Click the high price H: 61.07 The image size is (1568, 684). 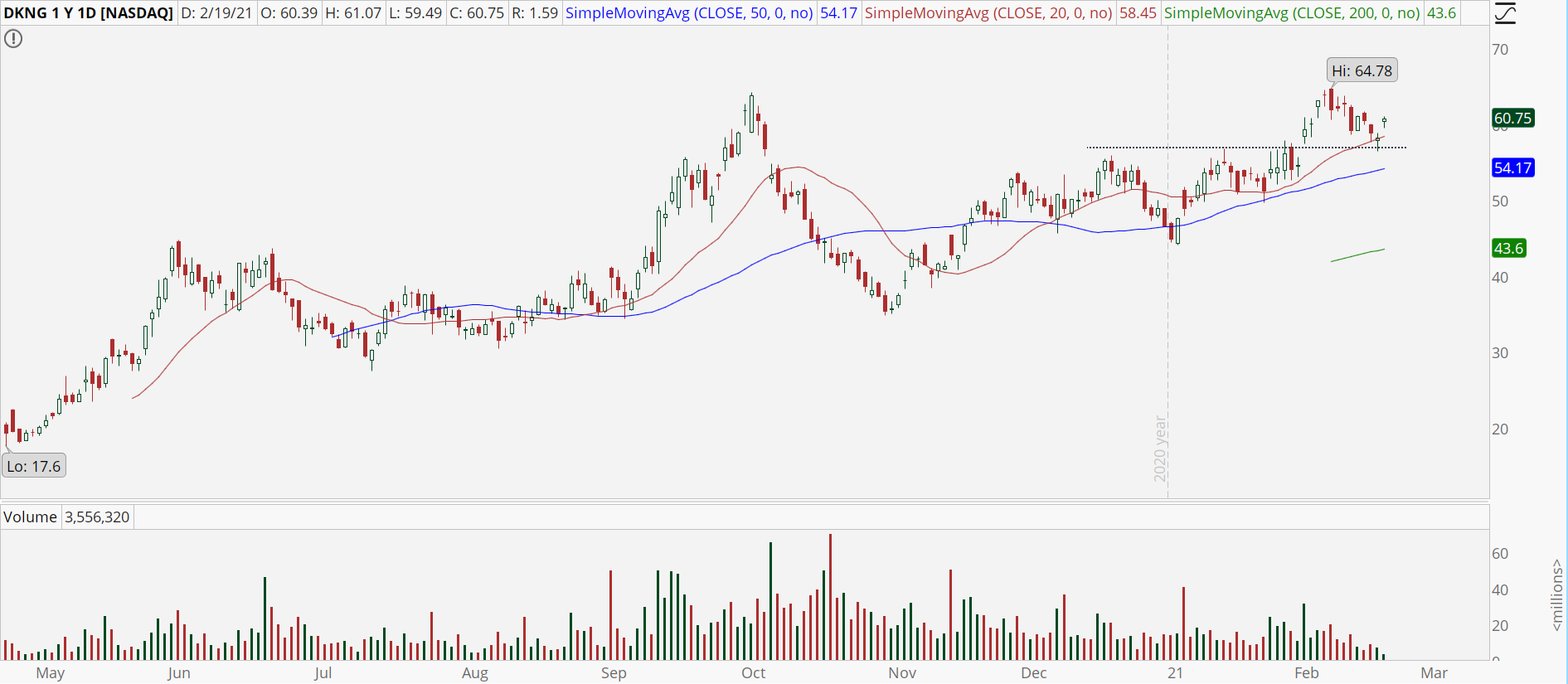click(x=352, y=13)
